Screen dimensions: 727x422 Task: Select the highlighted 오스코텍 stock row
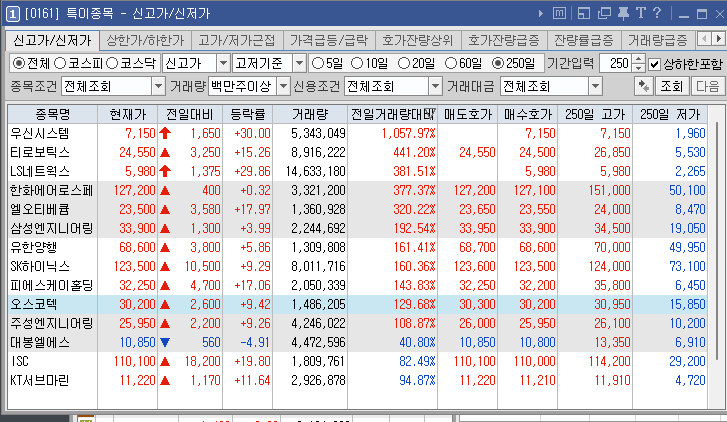pyautogui.click(x=357, y=305)
